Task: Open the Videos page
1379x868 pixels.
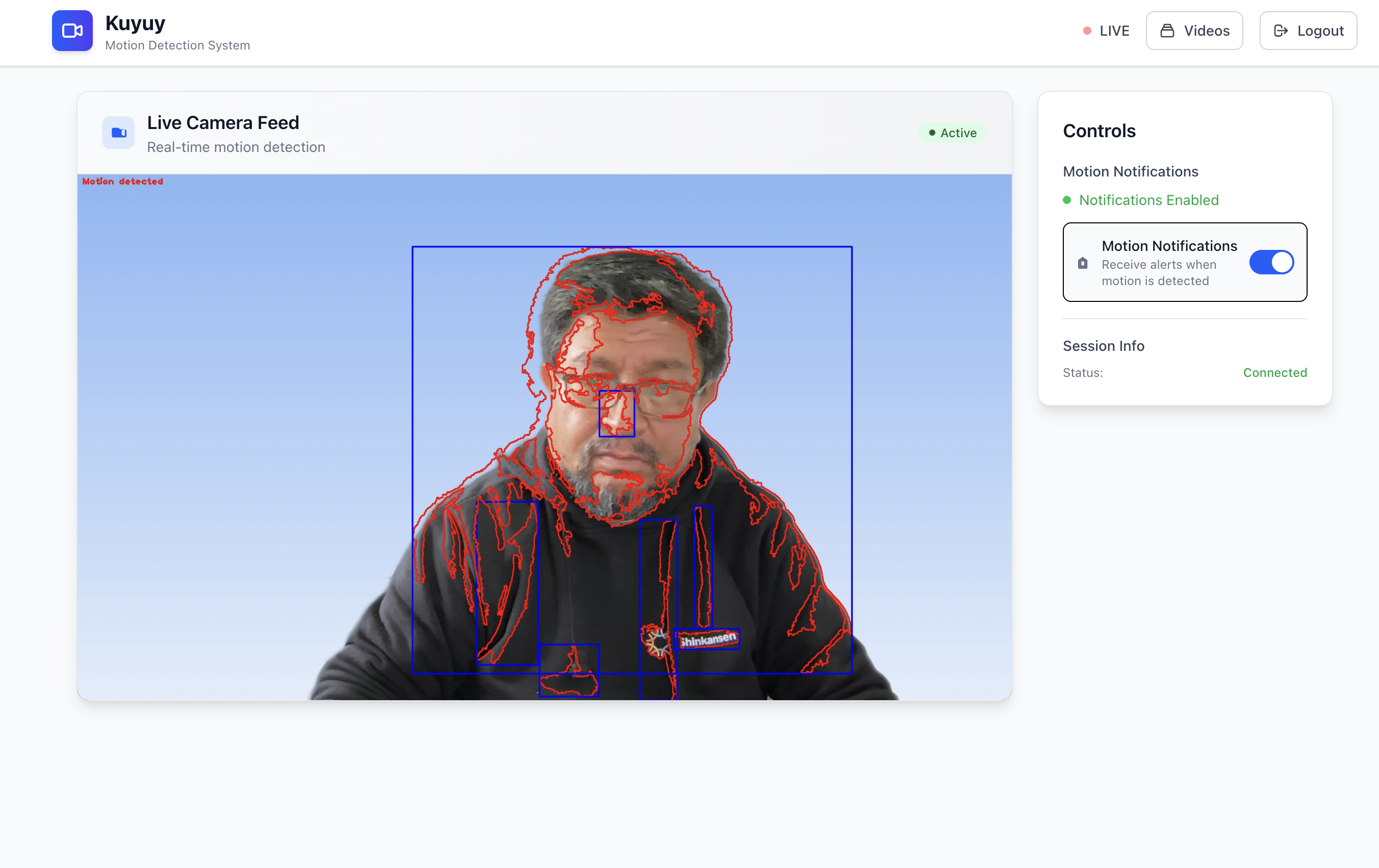Action: click(x=1194, y=31)
